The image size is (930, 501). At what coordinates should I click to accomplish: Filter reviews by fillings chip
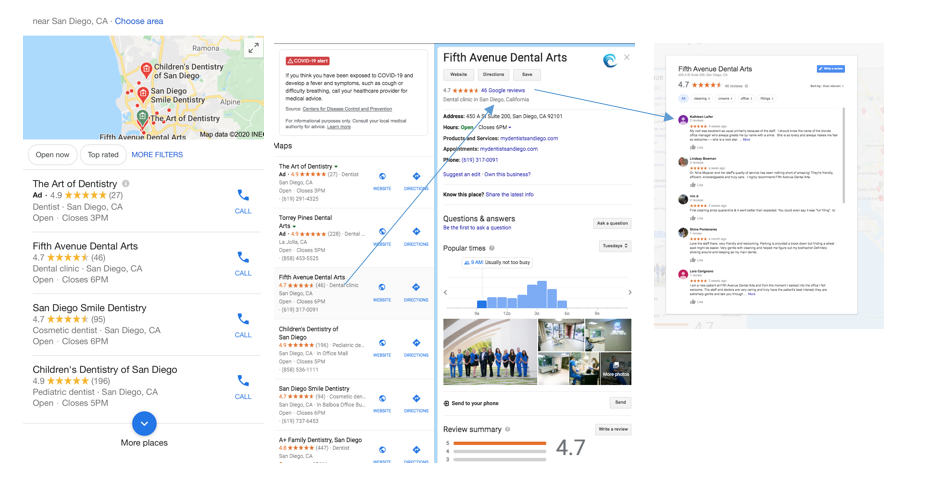coord(766,98)
